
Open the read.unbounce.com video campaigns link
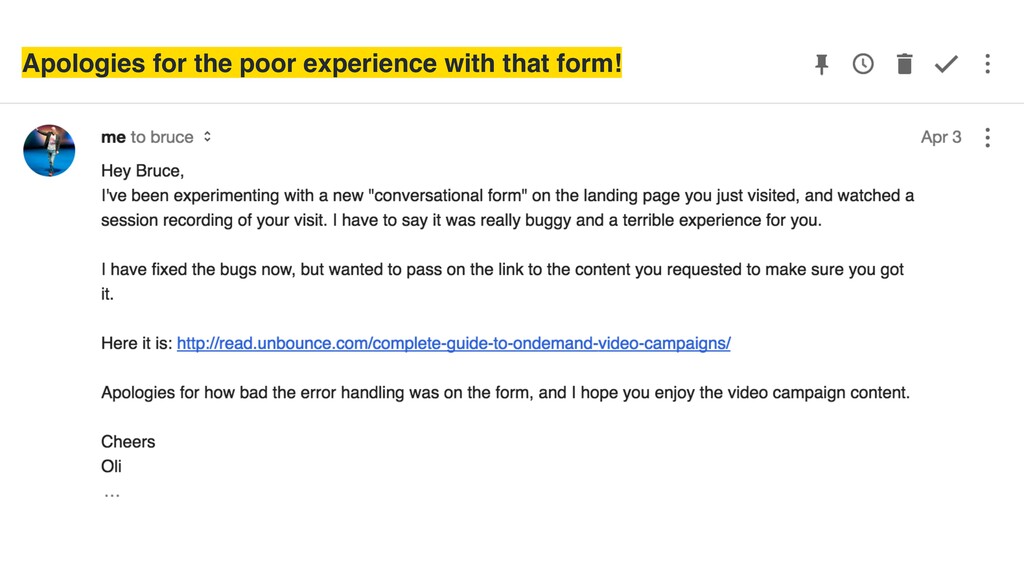[453, 344]
